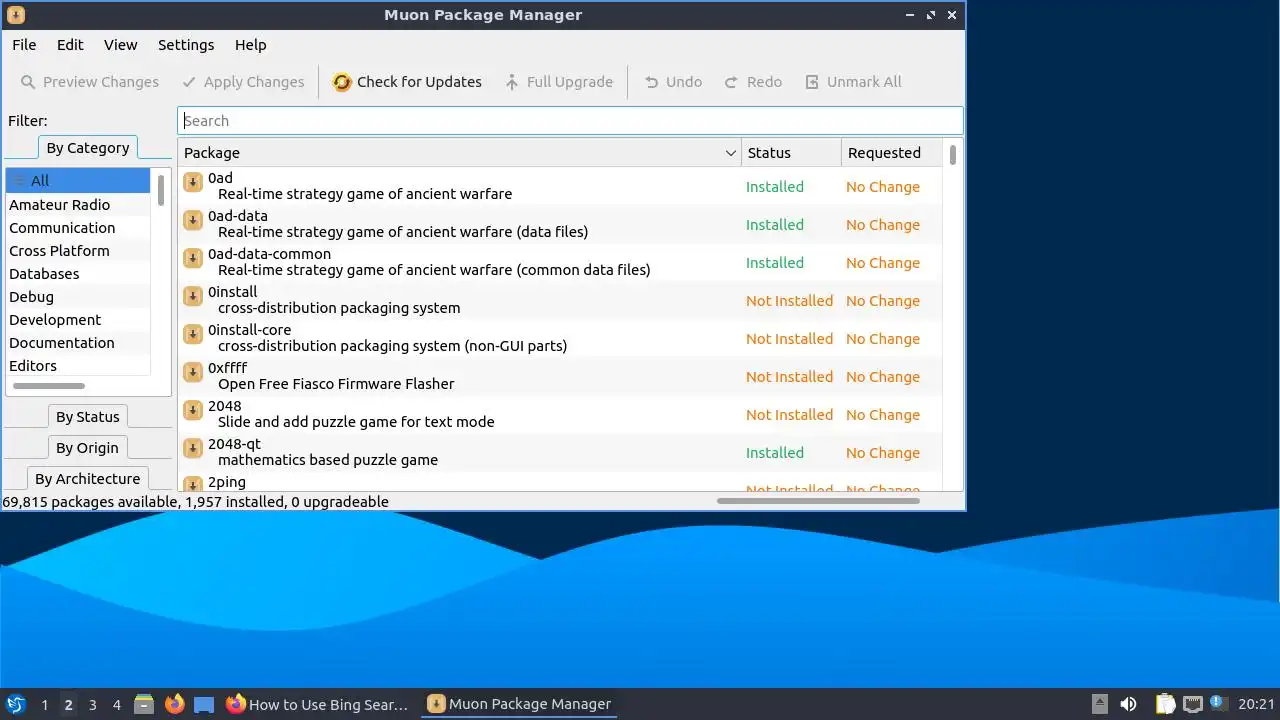1280x720 pixels.
Task: Click the package icon next to 0ad-data-common
Action: point(193,258)
